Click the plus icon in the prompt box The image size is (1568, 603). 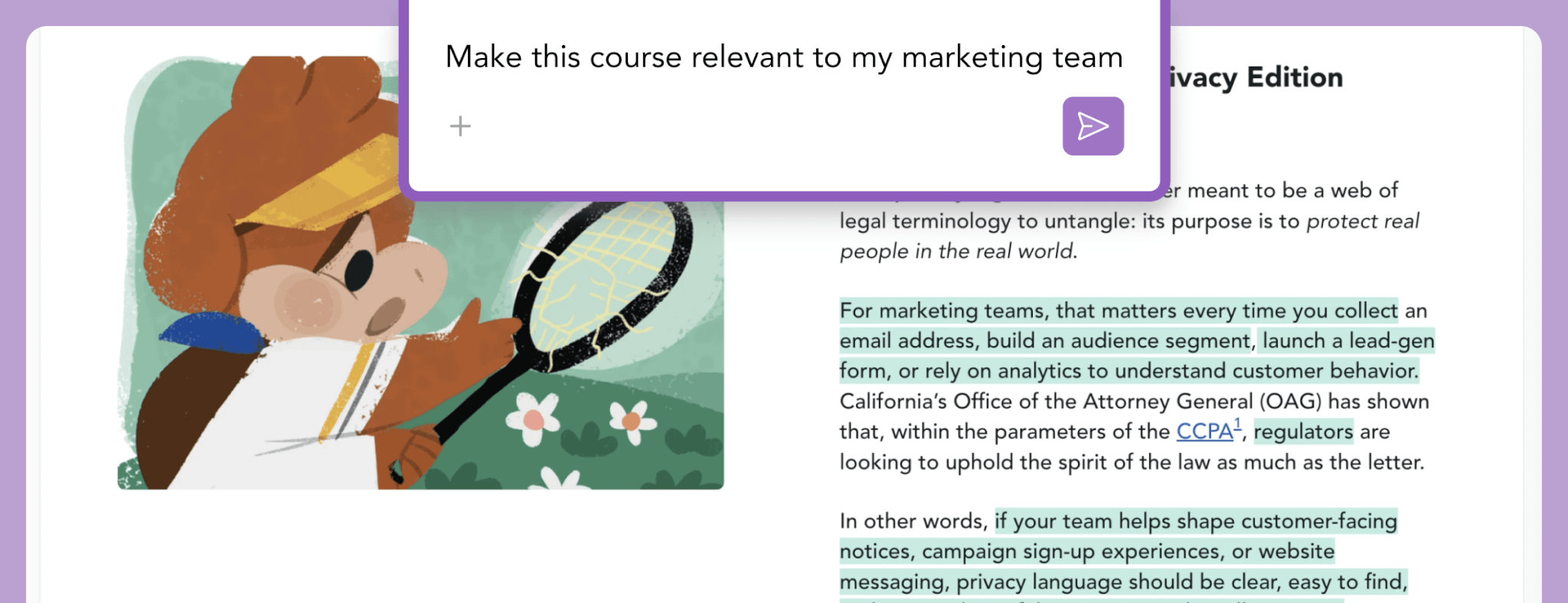pyautogui.click(x=460, y=125)
